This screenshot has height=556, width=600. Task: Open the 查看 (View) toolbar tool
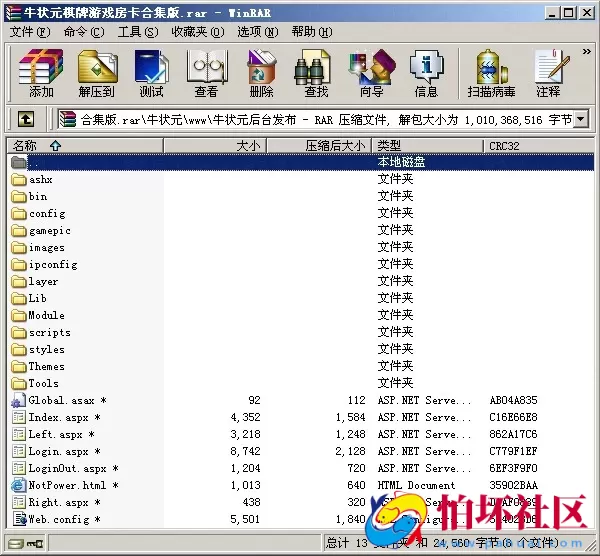207,73
